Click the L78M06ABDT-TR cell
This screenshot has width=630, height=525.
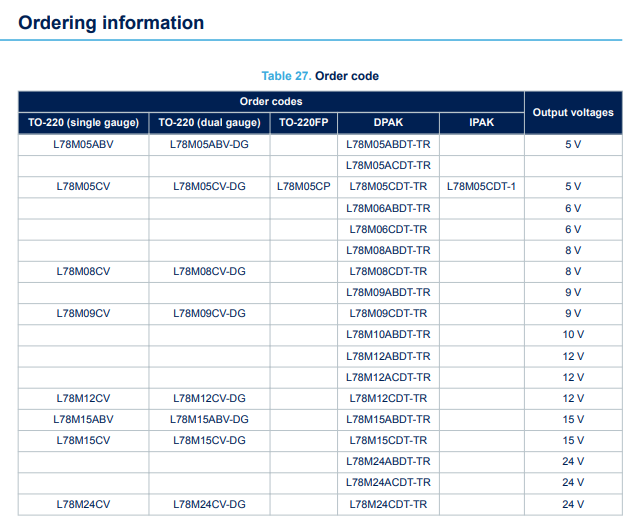[x=388, y=208]
